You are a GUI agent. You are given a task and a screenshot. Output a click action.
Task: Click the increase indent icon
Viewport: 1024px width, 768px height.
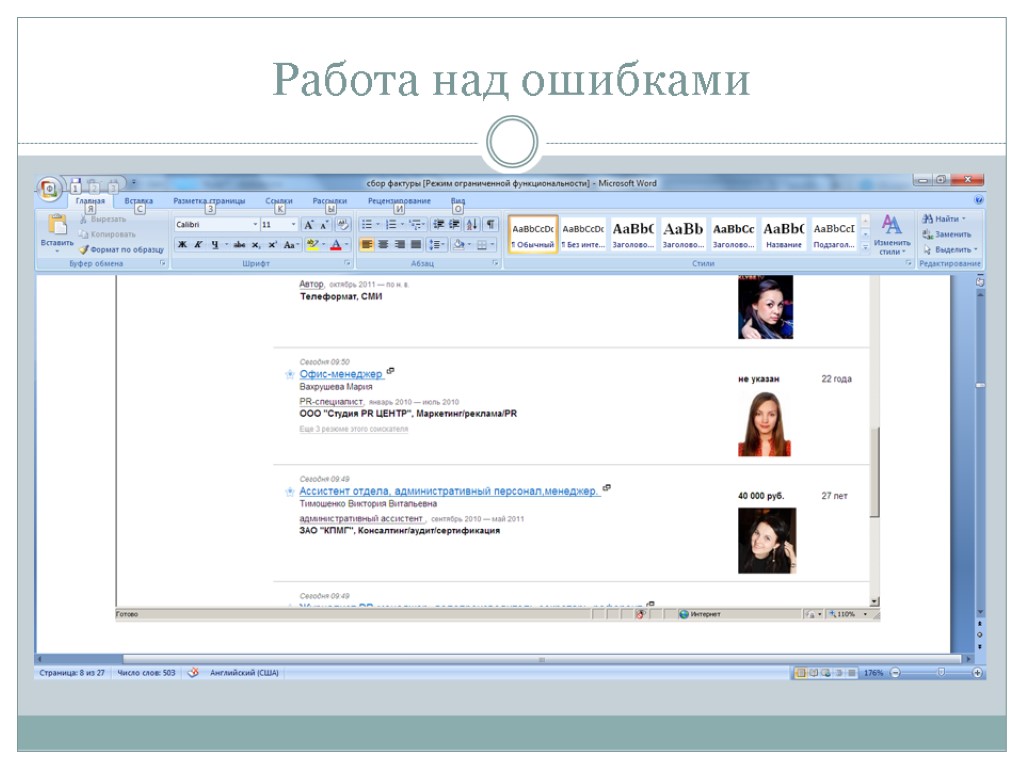click(455, 225)
